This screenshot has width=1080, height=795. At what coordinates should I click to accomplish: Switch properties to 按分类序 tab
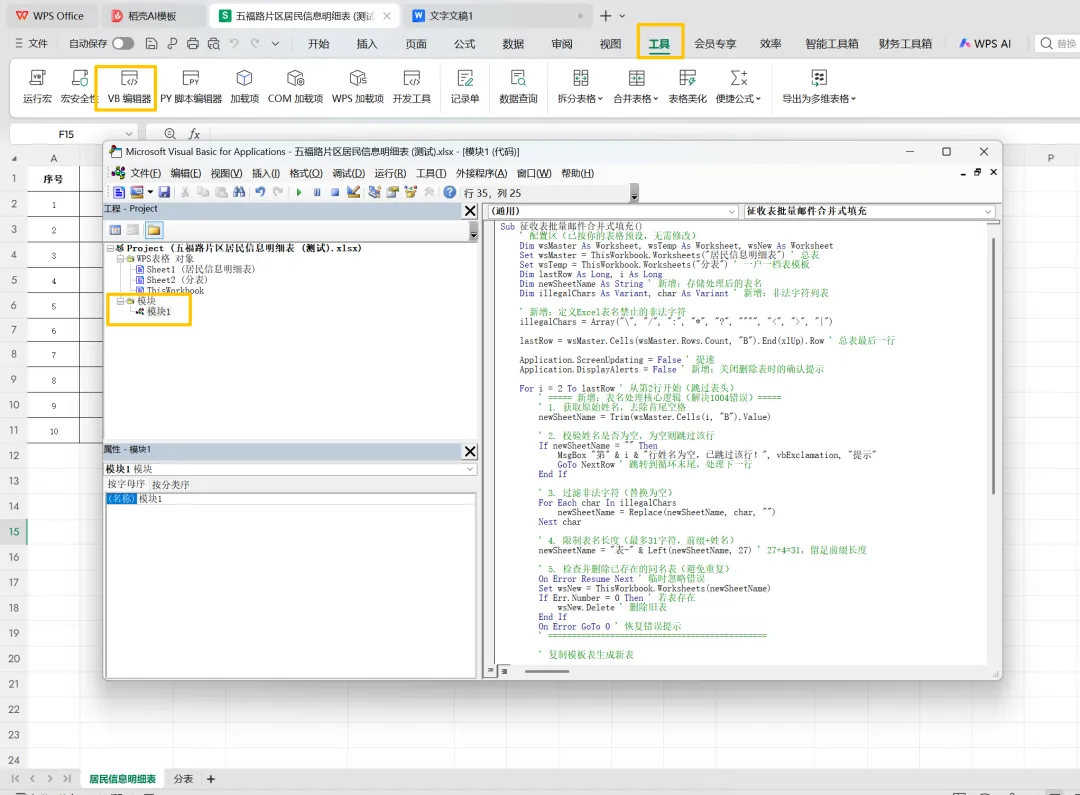[x=170, y=484]
